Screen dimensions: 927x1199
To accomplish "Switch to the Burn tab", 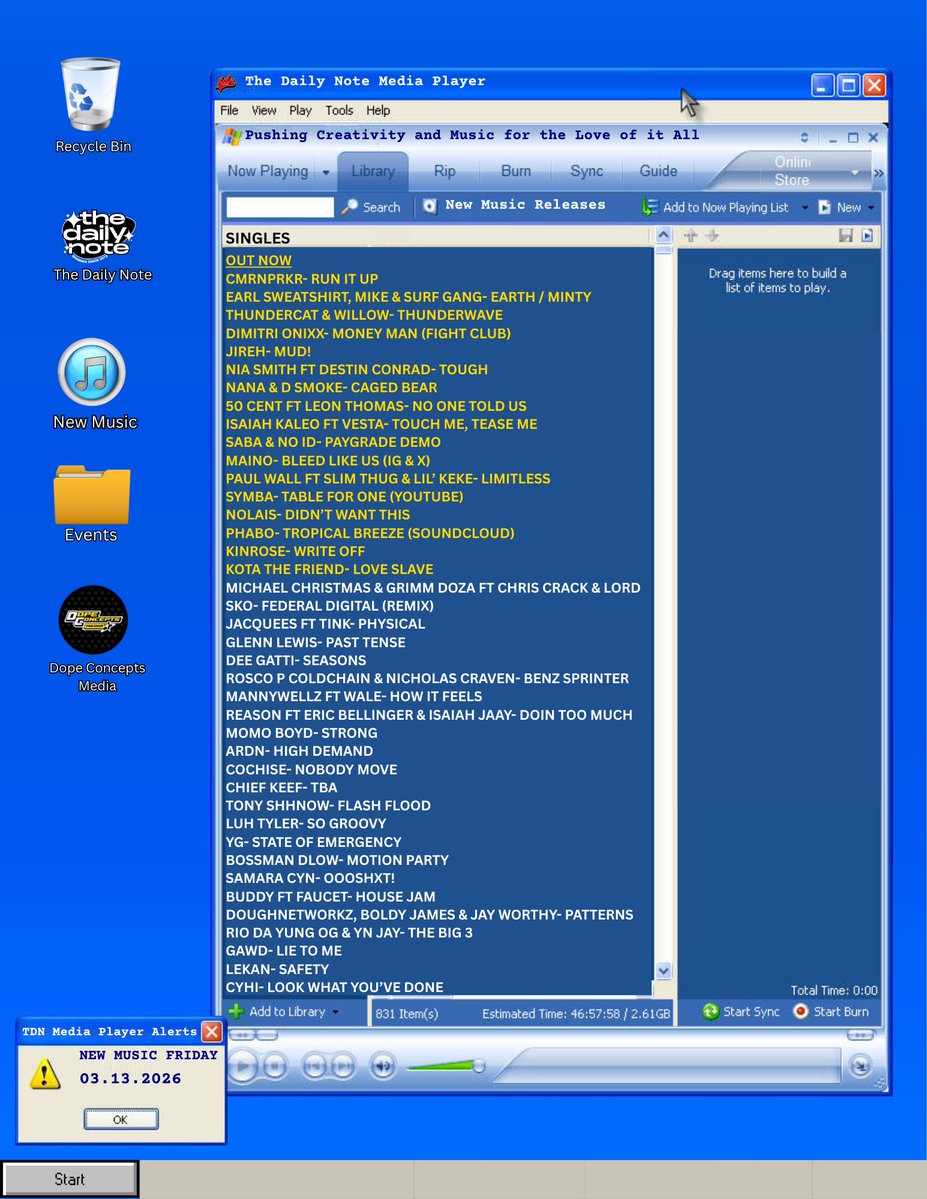I will 516,171.
